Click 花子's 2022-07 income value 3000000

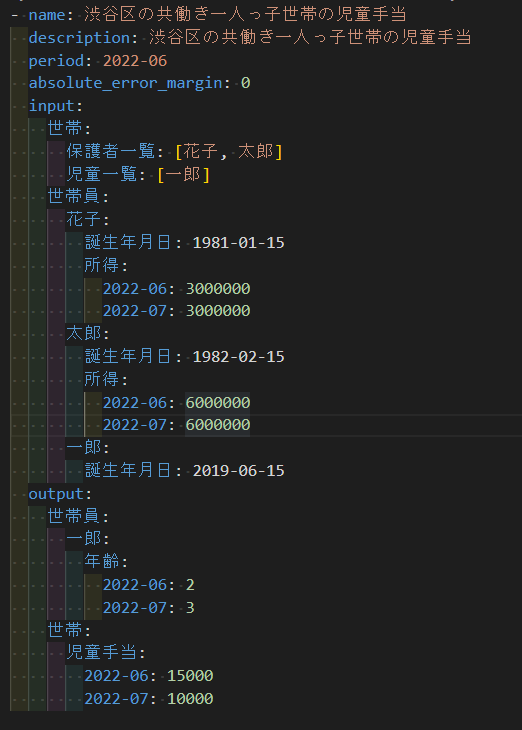[x=218, y=311]
